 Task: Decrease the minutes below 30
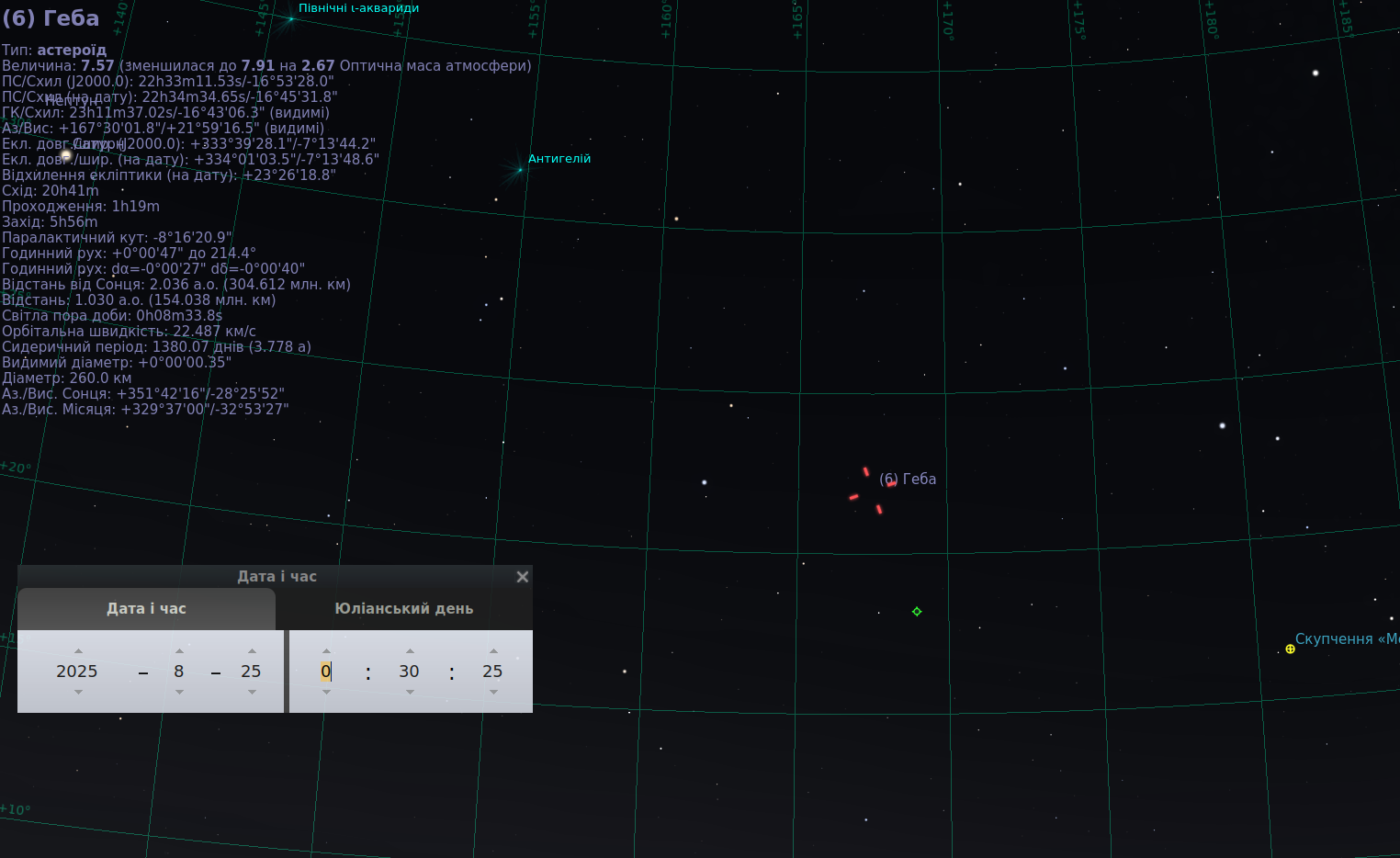click(410, 692)
